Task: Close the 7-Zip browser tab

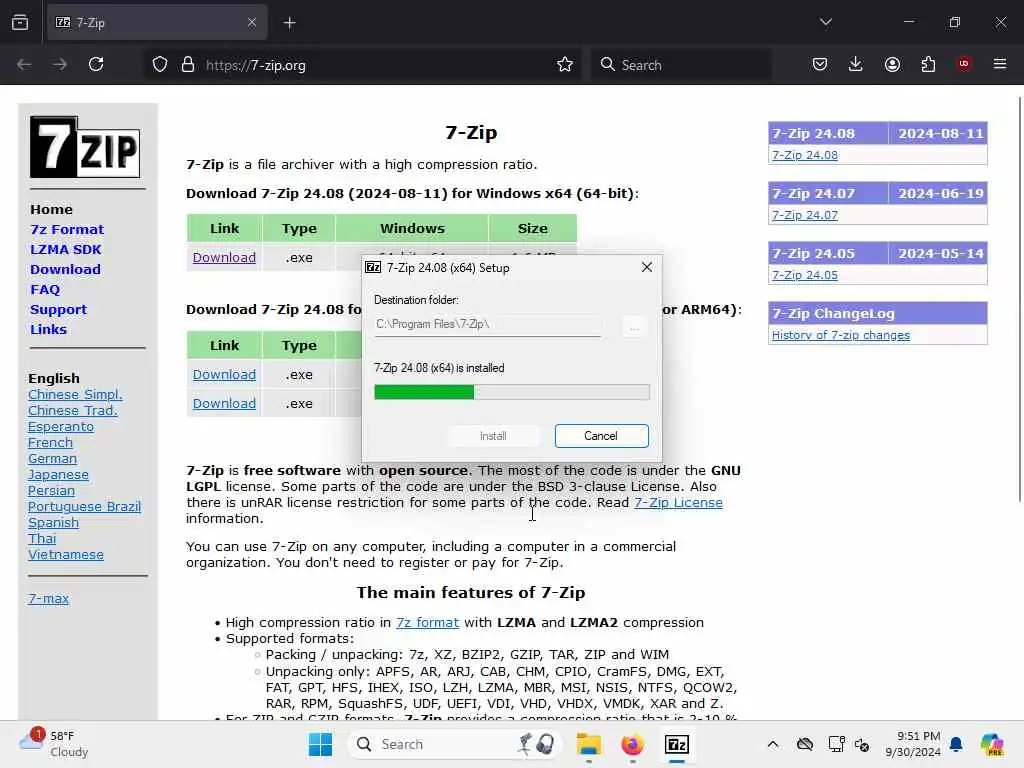Action: tap(252, 22)
